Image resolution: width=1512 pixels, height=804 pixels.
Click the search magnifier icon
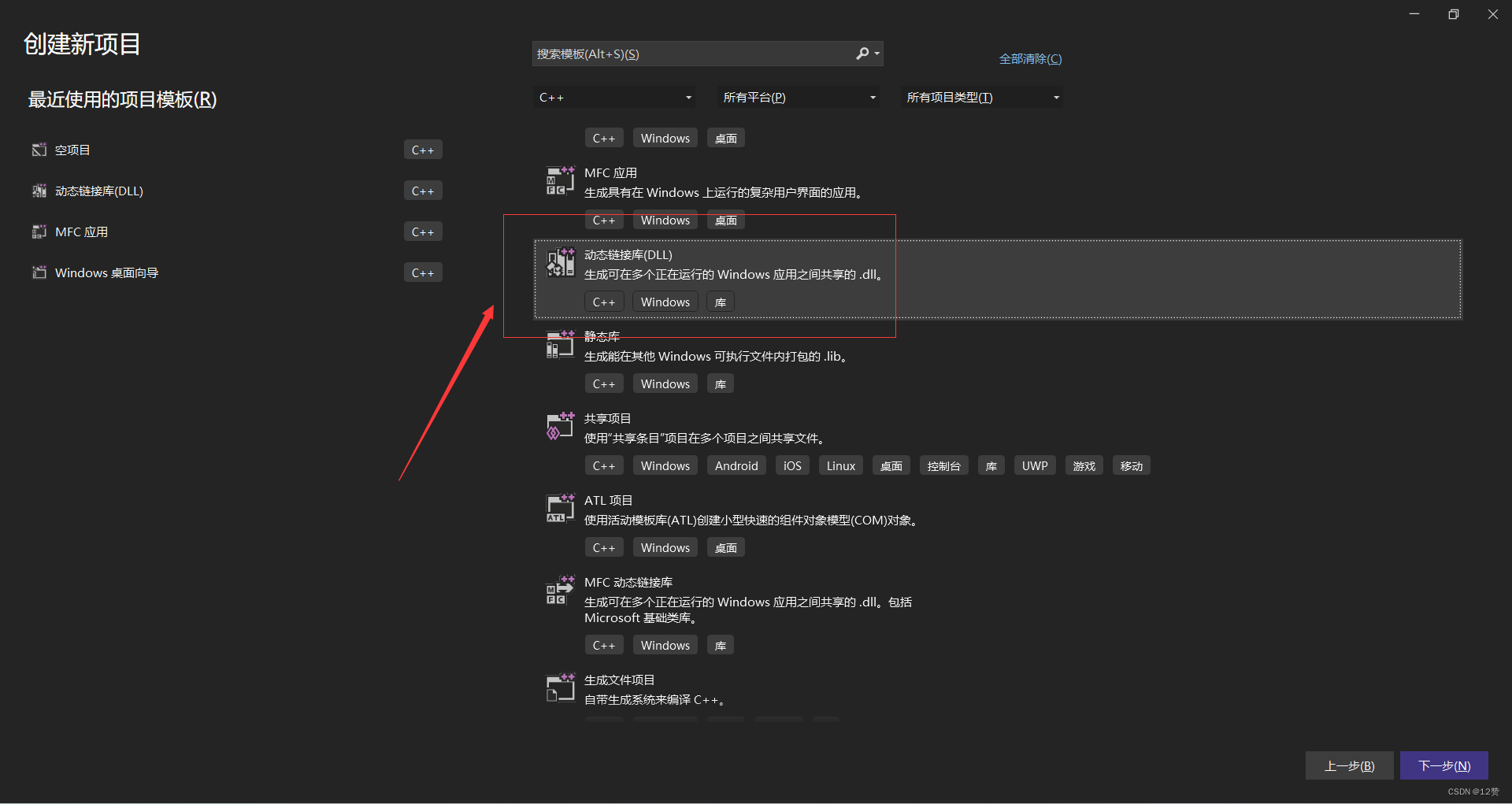pos(862,54)
